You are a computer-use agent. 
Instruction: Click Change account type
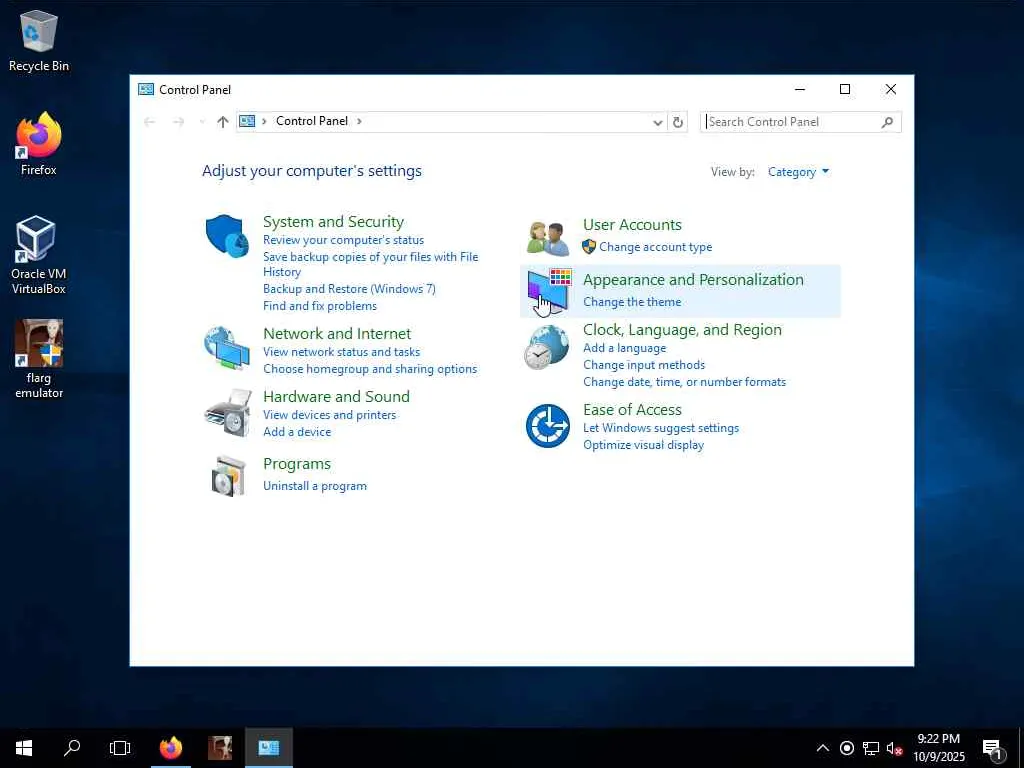656,247
